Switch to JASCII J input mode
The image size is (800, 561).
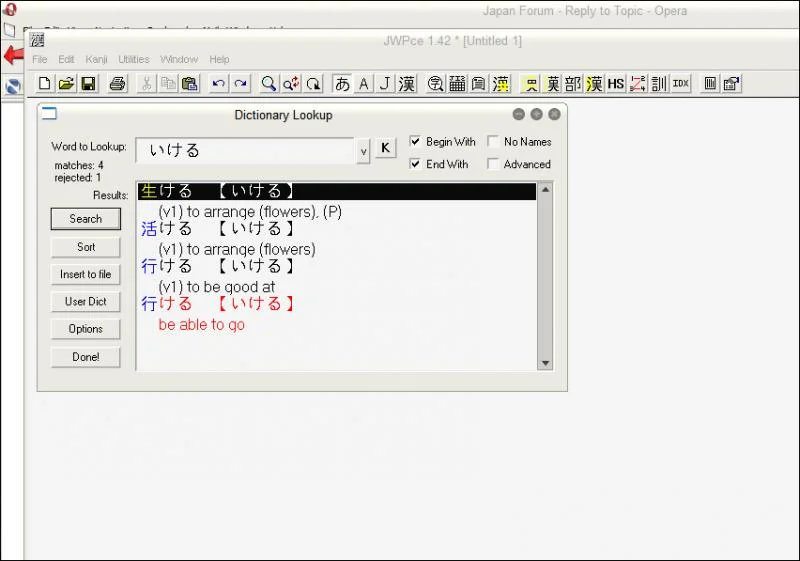click(x=385, y=83)
